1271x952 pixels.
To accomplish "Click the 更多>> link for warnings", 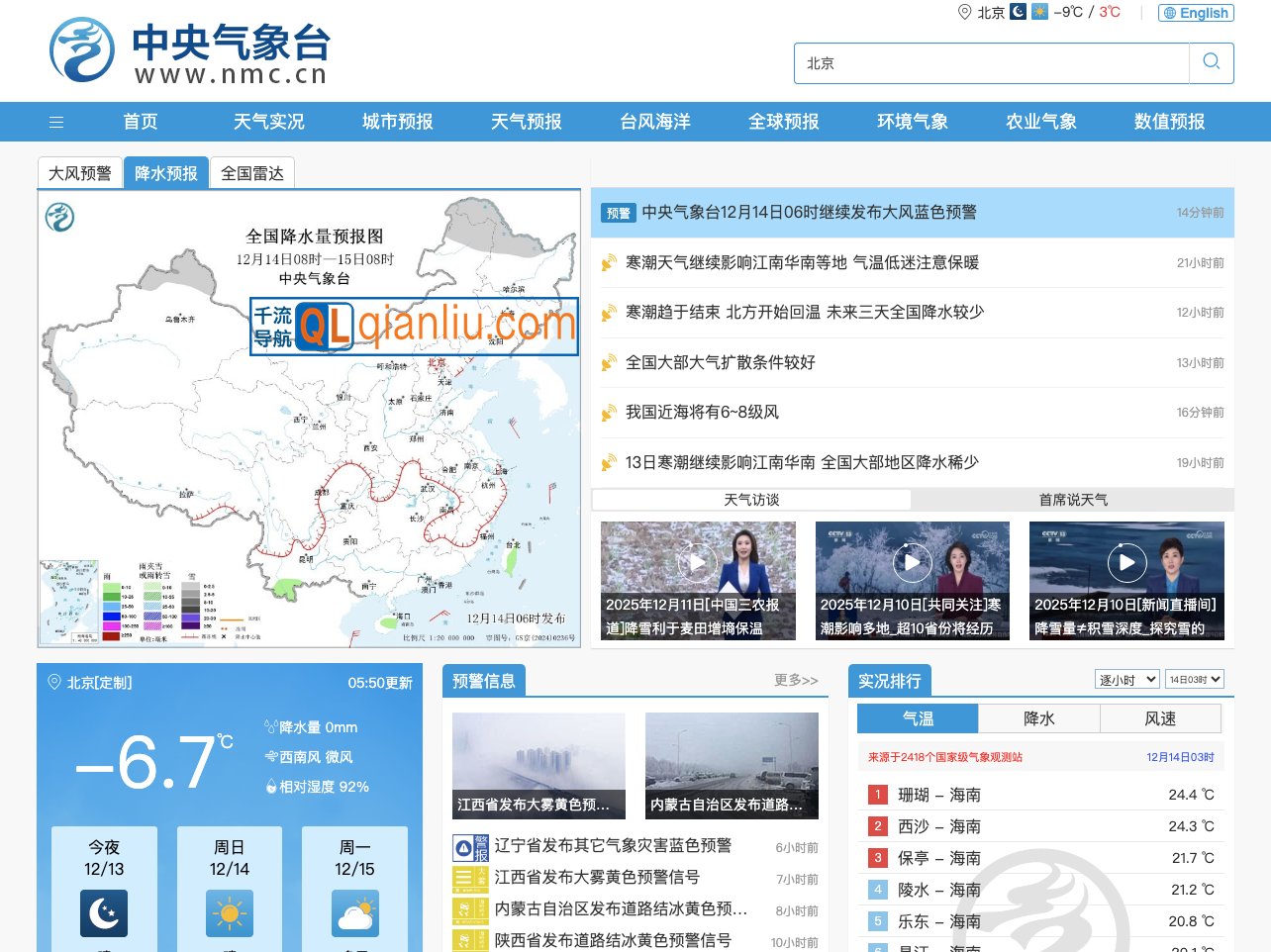I will coord(795,680).
